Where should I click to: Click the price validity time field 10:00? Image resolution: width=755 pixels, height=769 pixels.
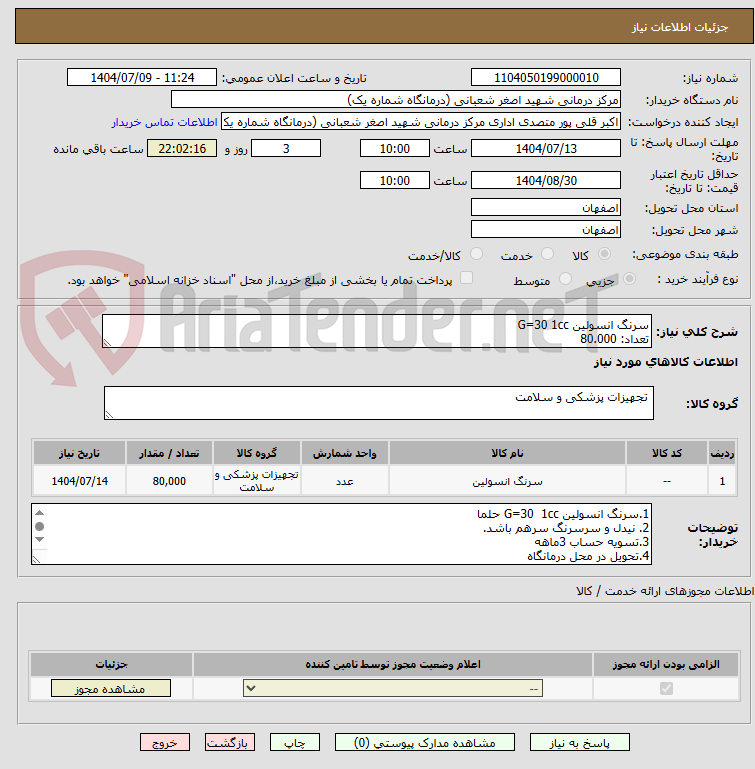point(394,180)
